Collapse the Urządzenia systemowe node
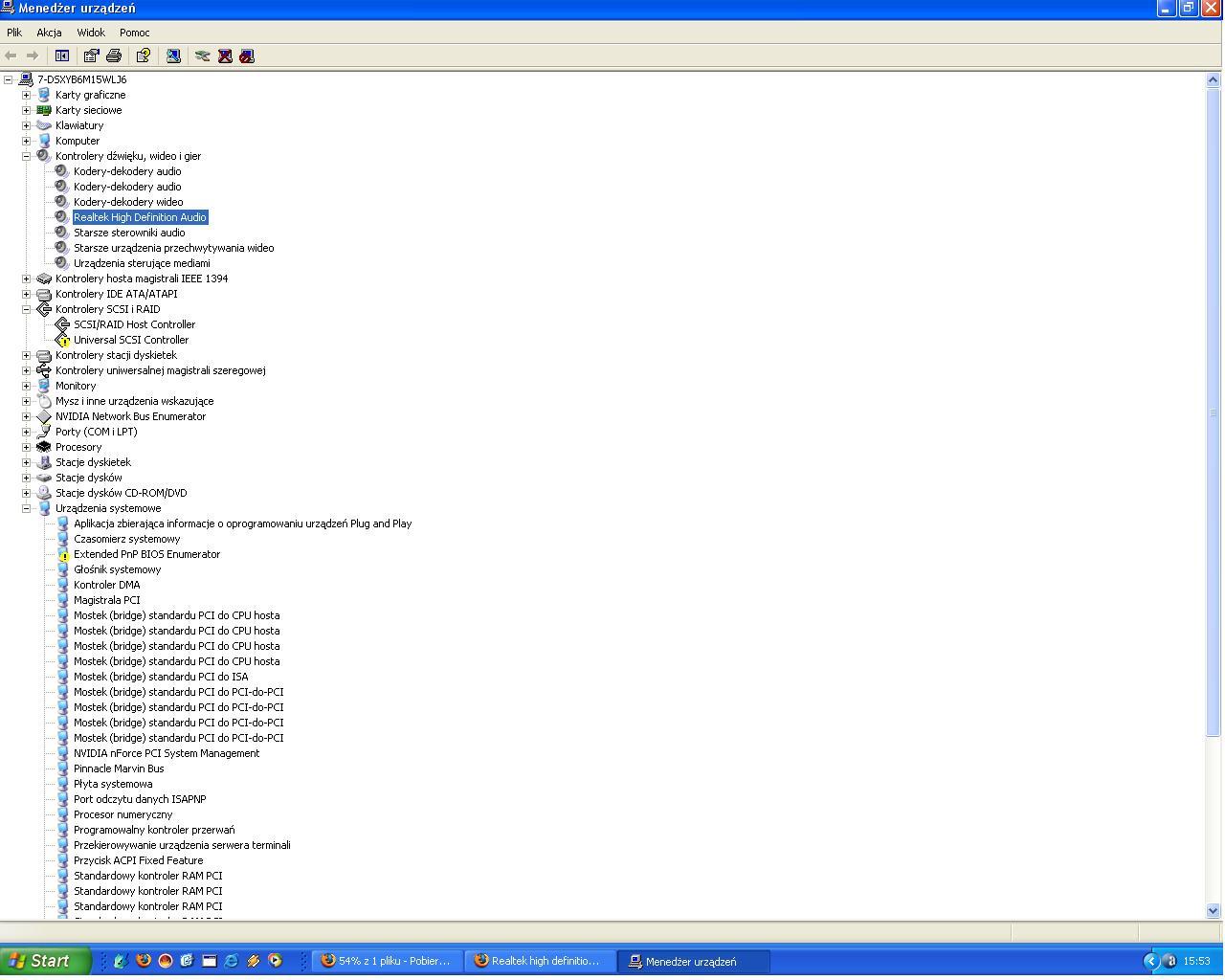Image resolution: width=1225 pixels, height=980 pixels. 27,508
